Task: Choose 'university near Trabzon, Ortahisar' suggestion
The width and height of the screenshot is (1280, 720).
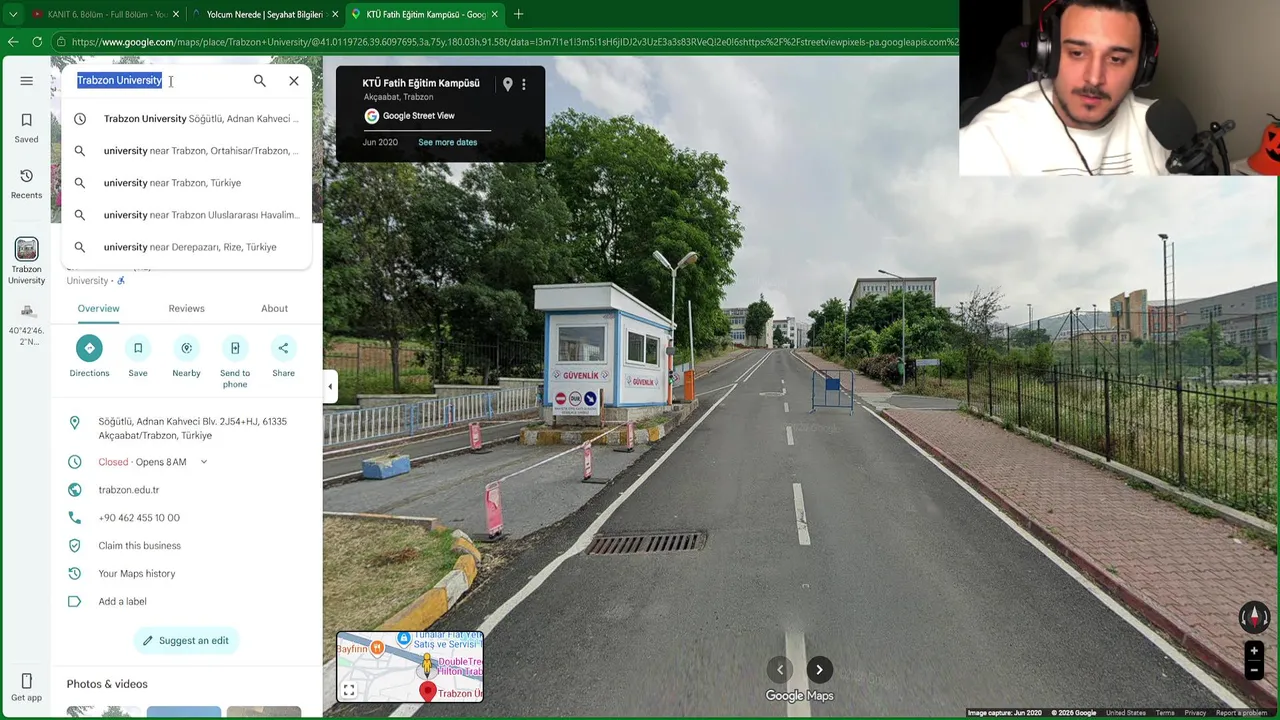Action: coord(187,151)
